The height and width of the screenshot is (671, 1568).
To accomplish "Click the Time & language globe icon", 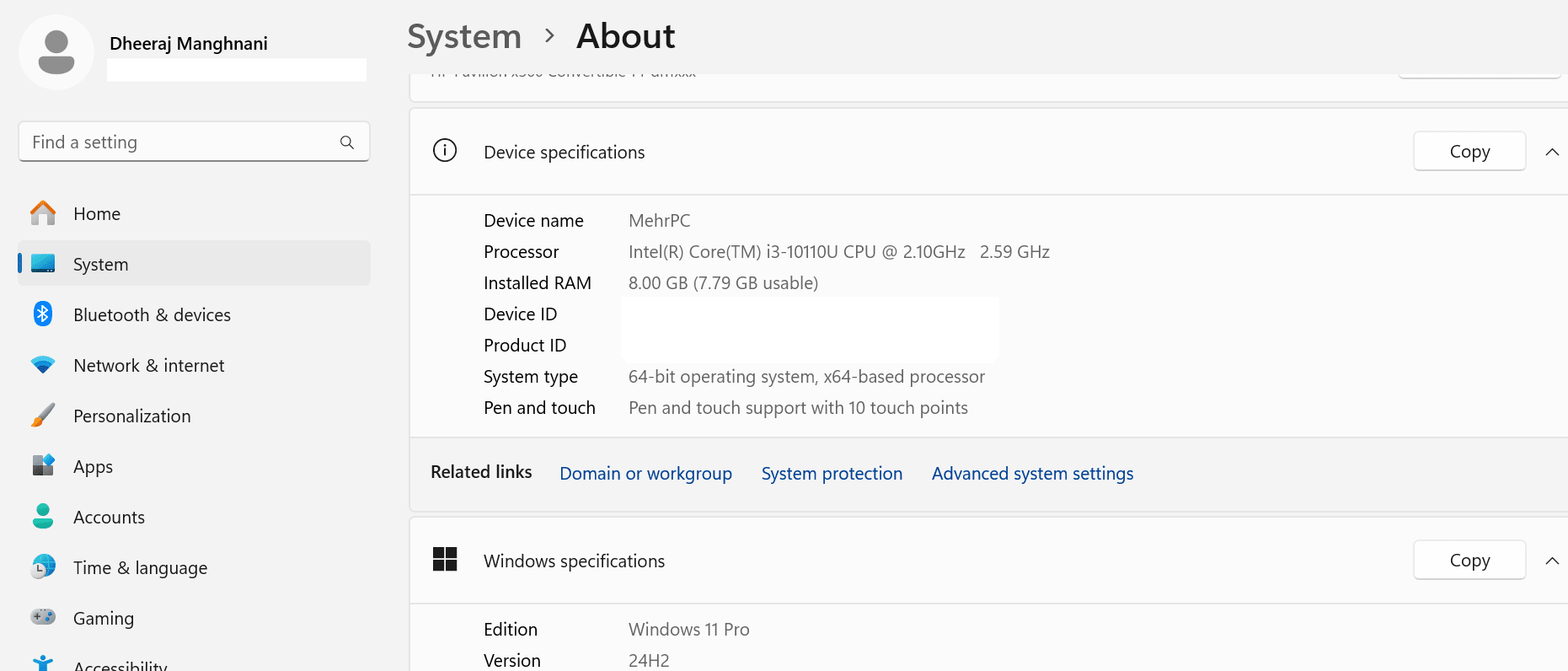I will click(x=43, y=567).
